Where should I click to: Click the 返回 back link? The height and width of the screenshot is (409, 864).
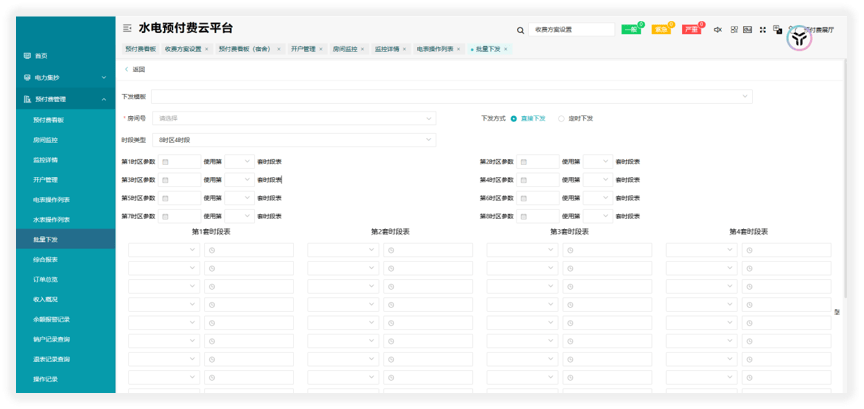coord(135,69)
